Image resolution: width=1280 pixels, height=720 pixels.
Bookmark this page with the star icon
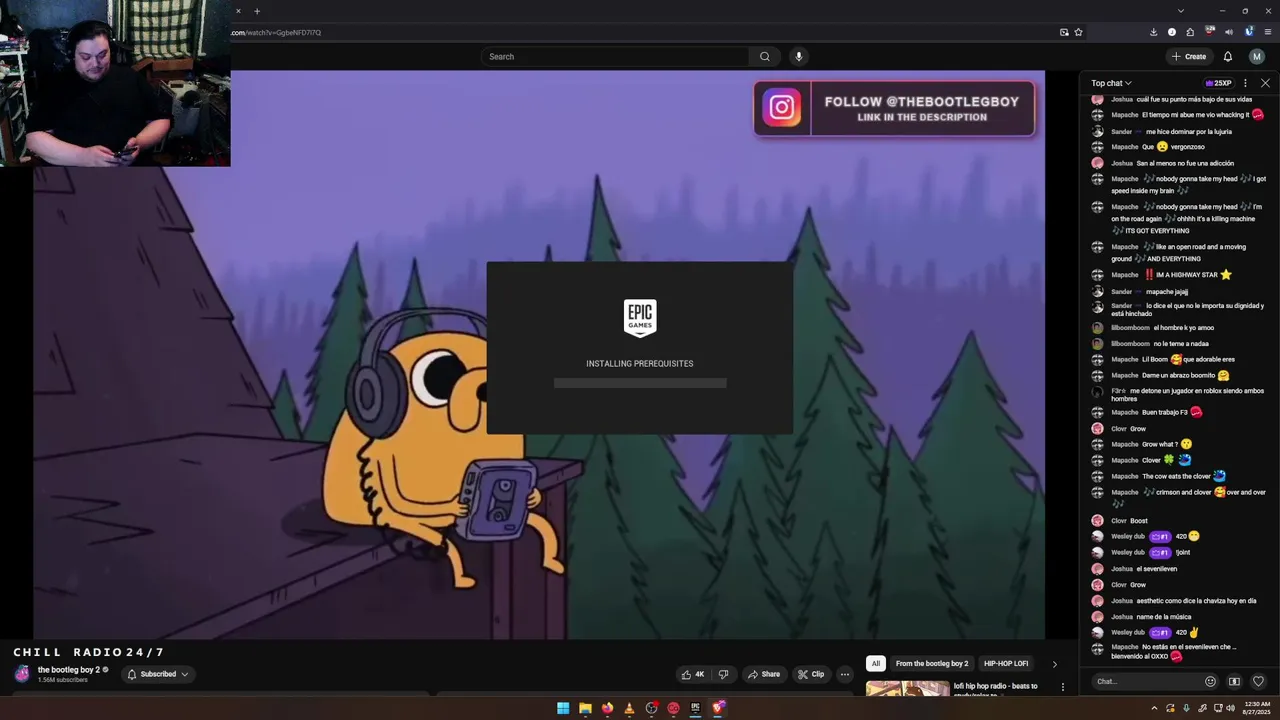[x=1078, y=32]
